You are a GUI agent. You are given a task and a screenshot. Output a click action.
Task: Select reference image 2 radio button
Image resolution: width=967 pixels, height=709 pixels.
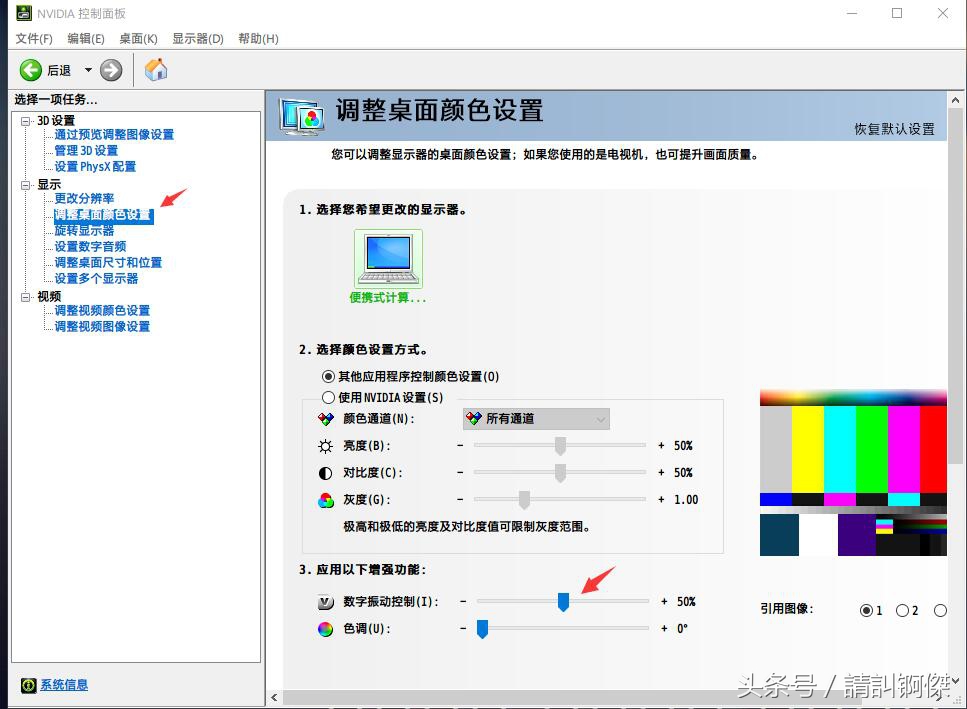[902, 610]
